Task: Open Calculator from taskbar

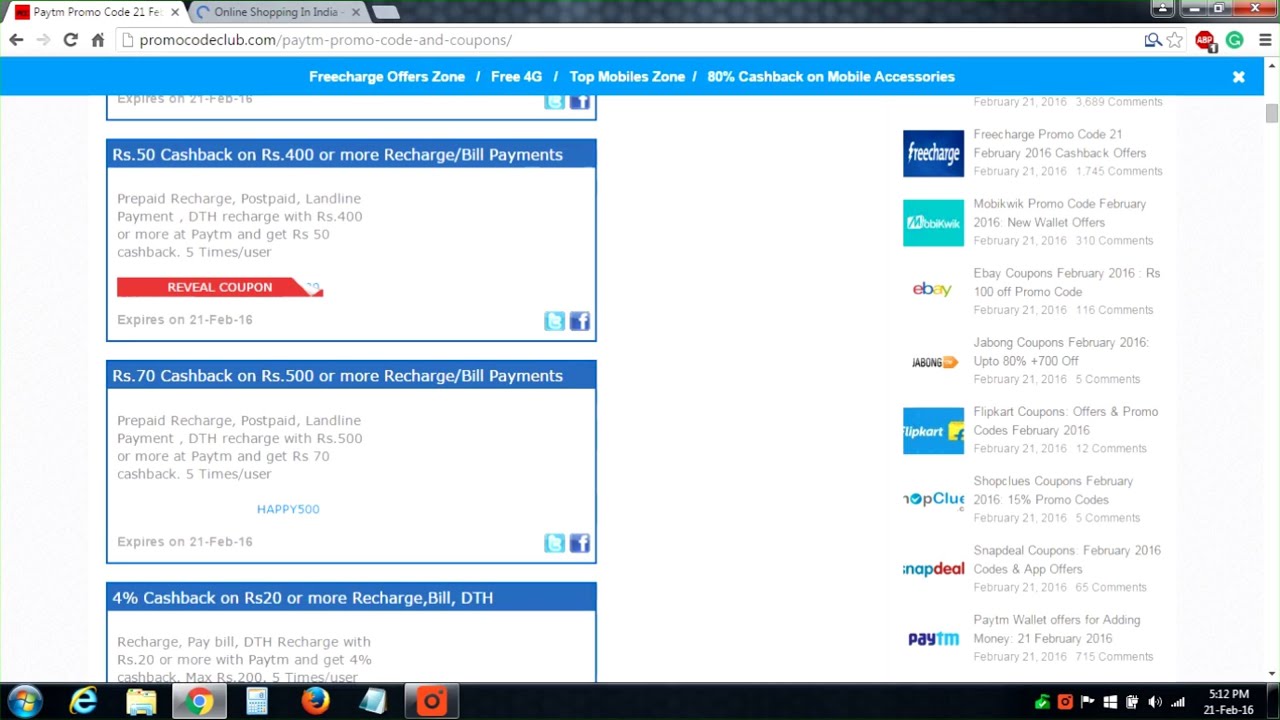Action: point(257,702)
